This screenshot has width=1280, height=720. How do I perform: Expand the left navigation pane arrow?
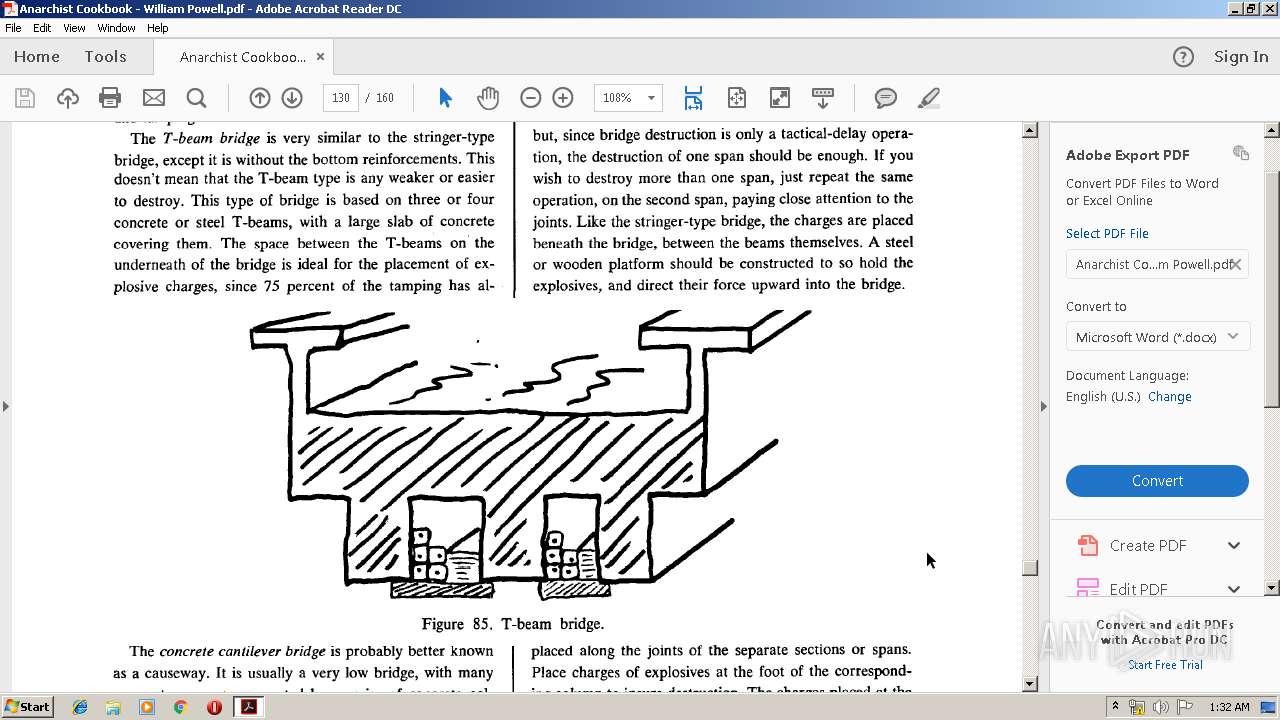pyautogui.click(x=5, y=406)
